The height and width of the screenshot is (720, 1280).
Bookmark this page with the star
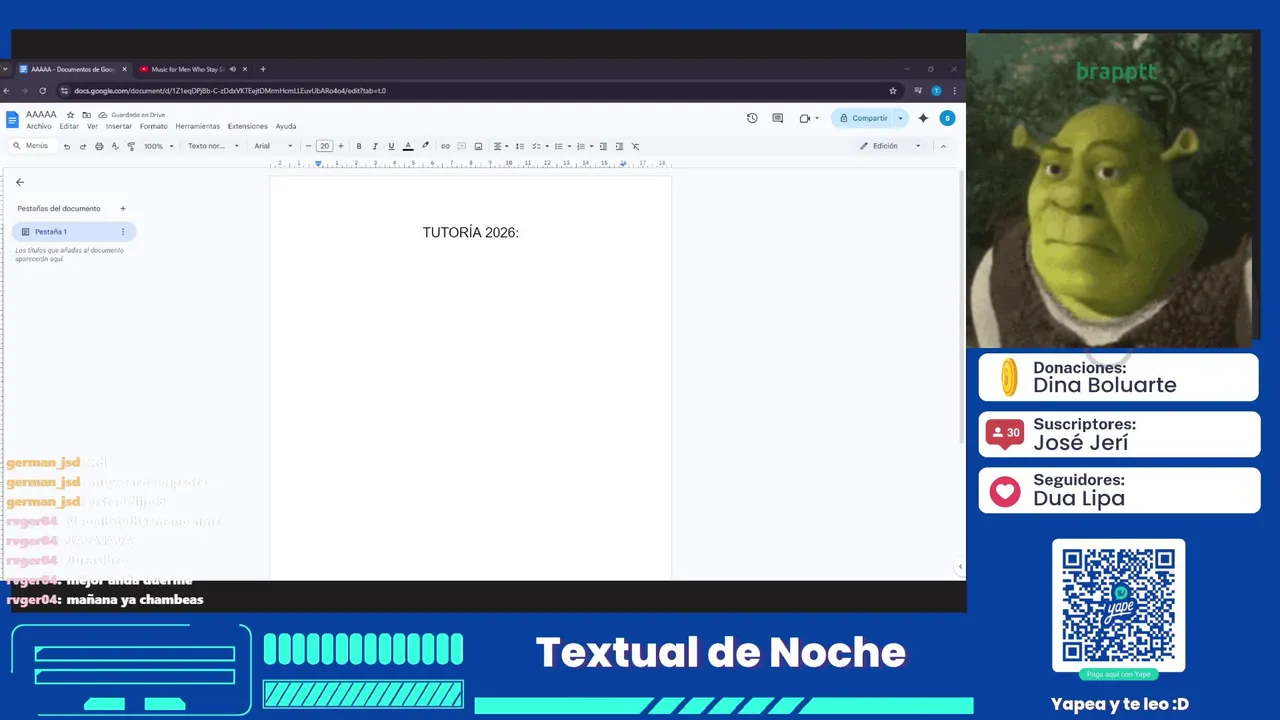tap(893, 90)
